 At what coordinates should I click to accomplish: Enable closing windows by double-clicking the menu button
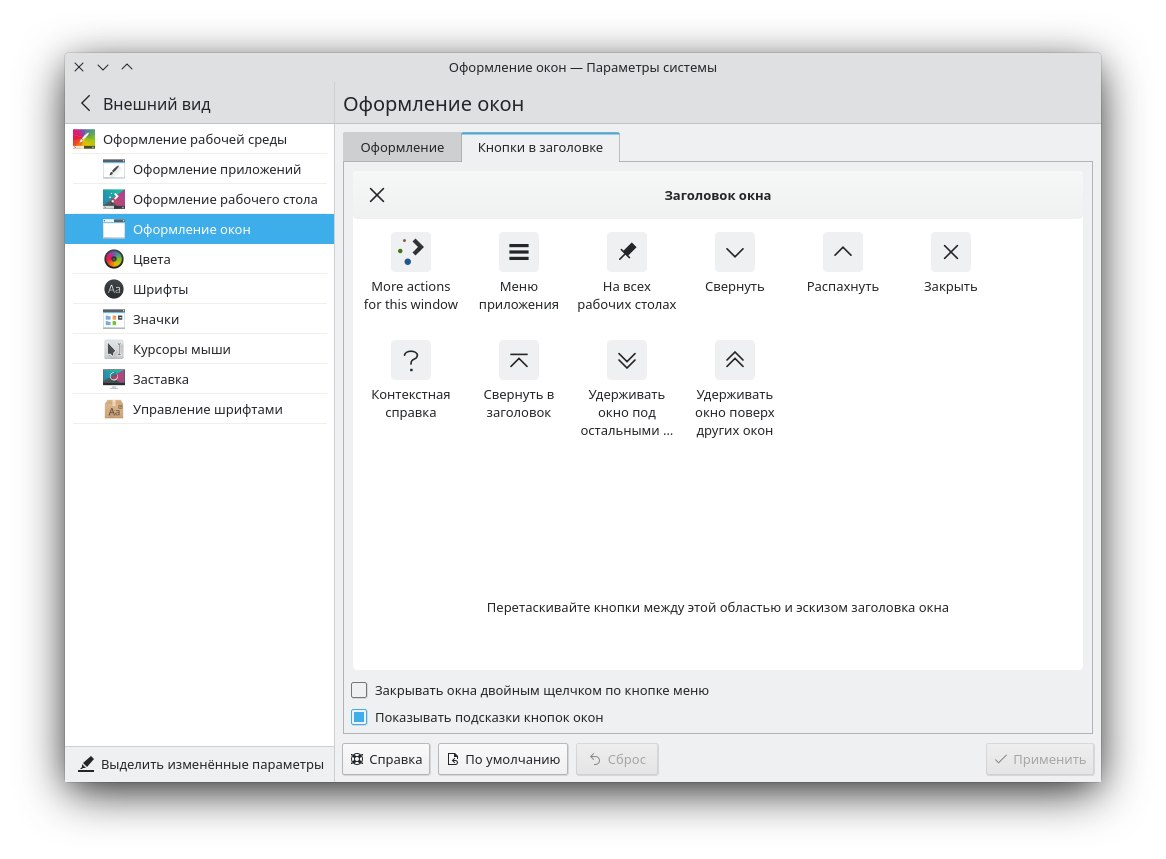[x=359, y=690]
